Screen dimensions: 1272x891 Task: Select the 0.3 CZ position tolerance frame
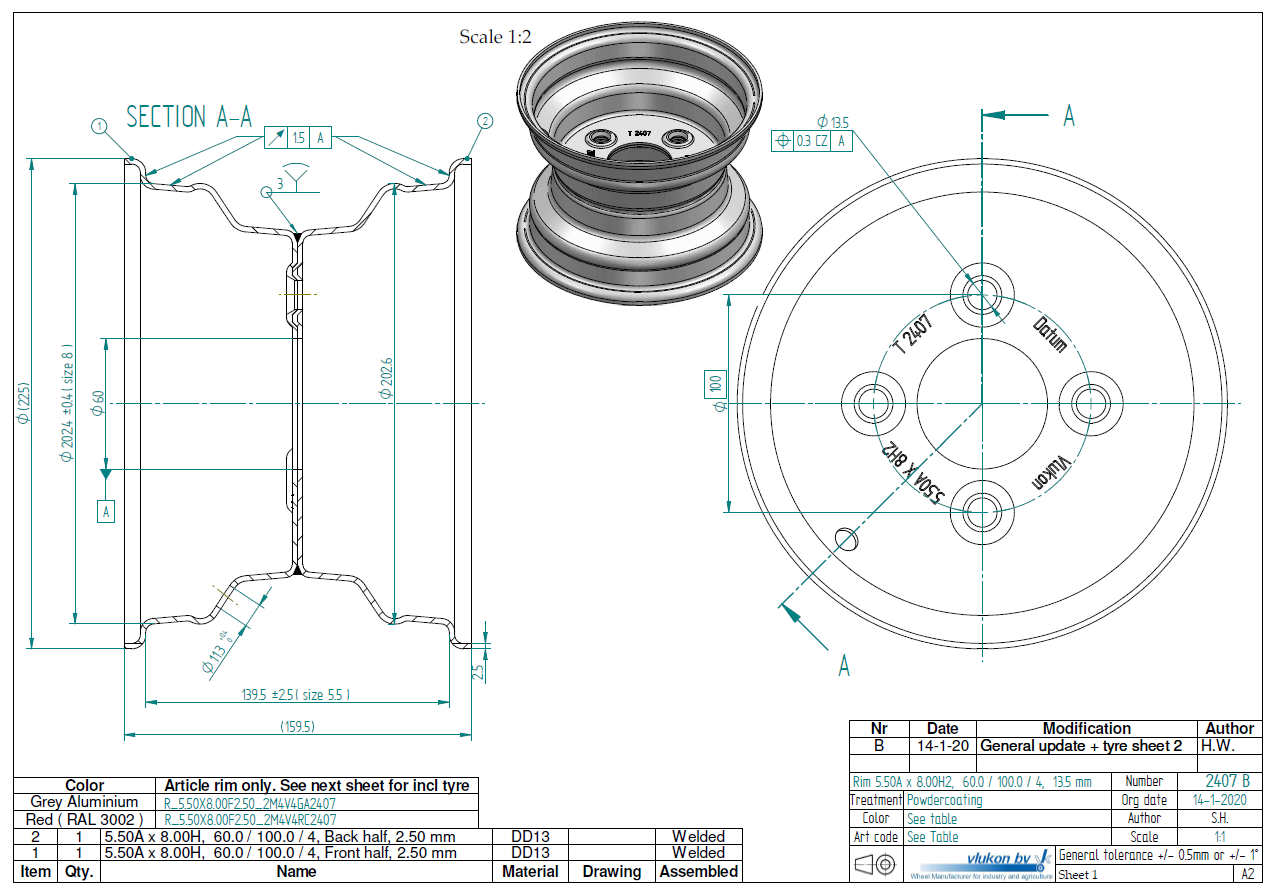tap(812, 141)
